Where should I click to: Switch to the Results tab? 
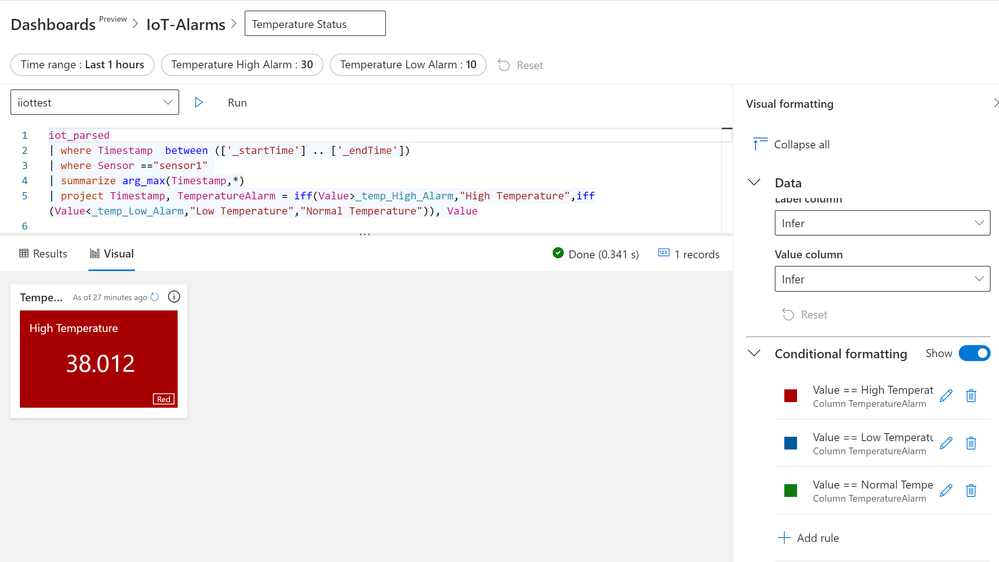(x=43, y=254)
